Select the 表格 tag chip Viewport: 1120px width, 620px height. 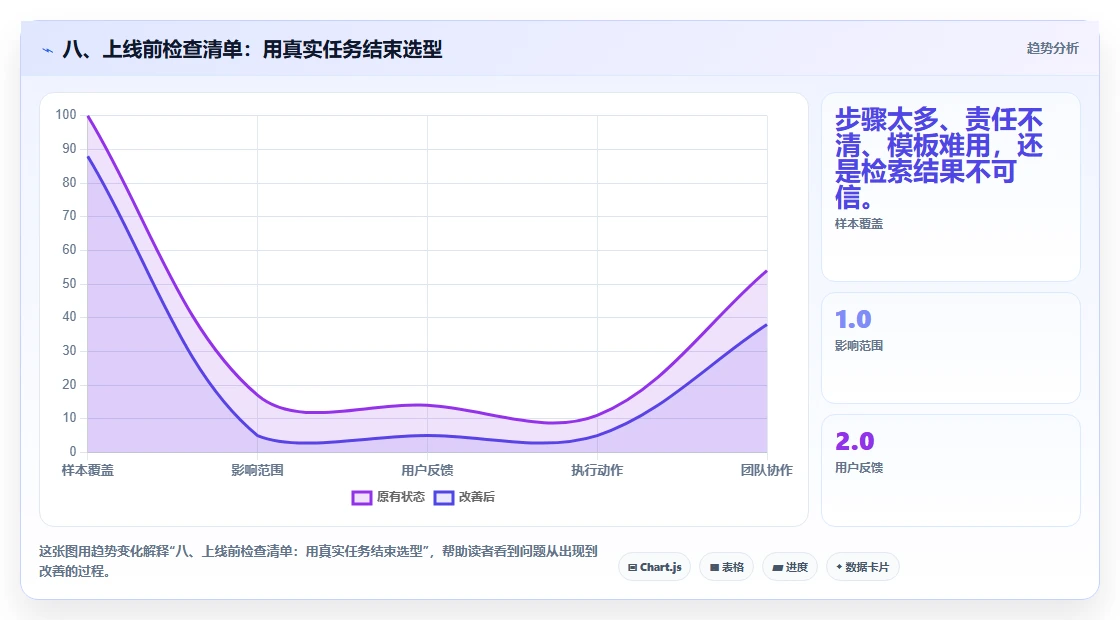726,567
